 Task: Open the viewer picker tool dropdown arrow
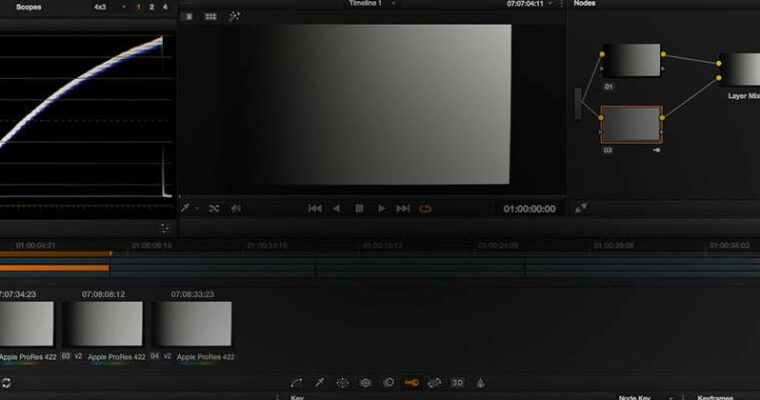197,208
